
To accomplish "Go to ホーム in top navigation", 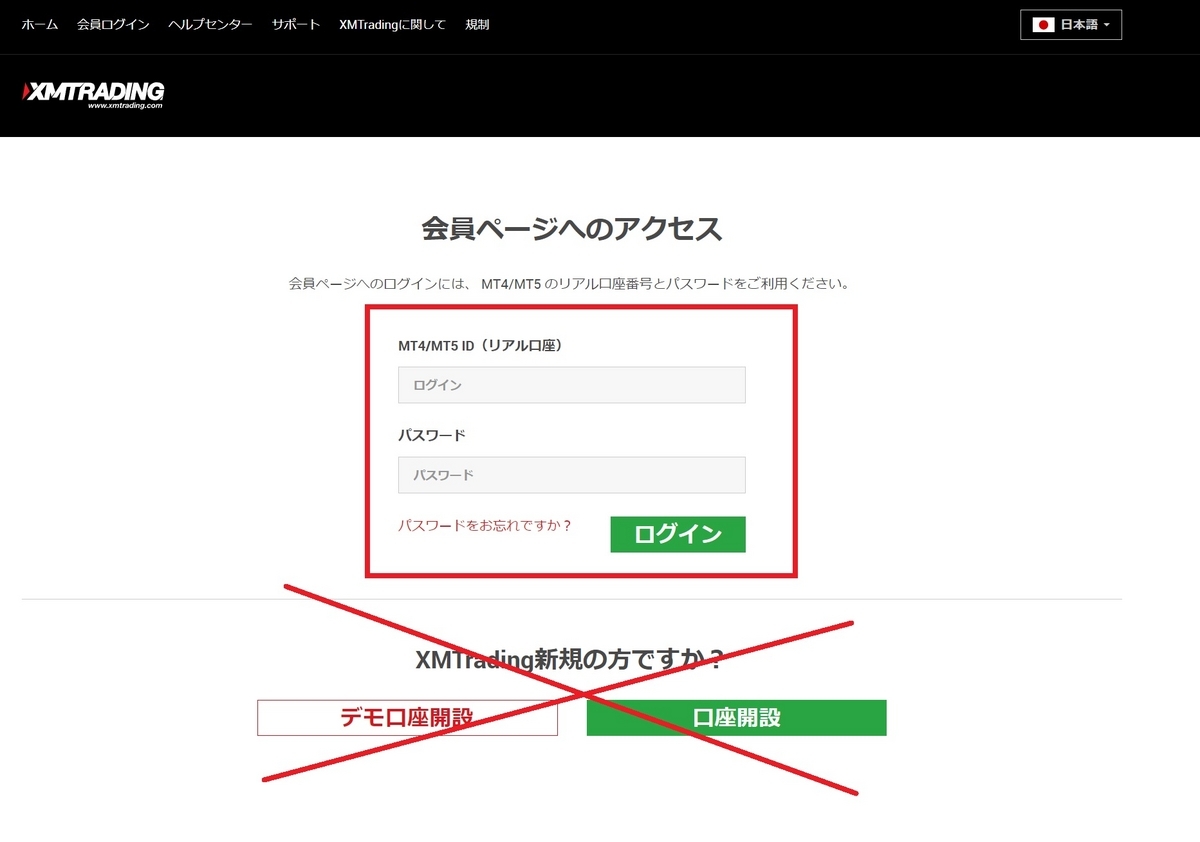I will pos(40,25).
